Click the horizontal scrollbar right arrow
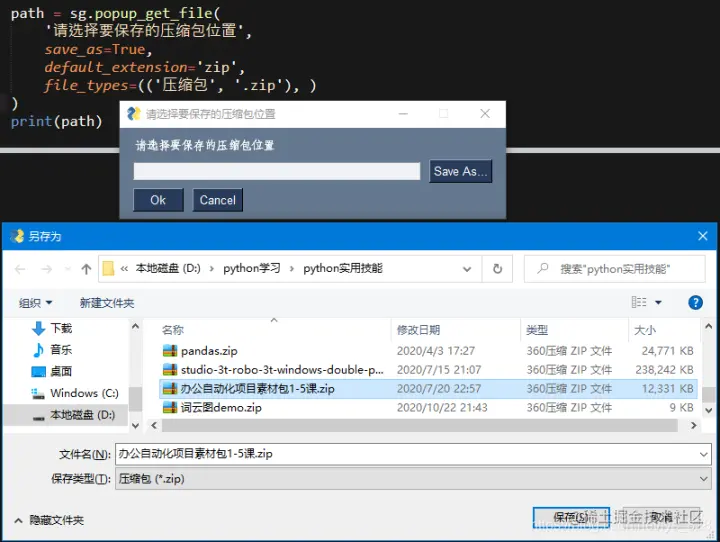This screenshot has width=720, height=542. coord(693,426)
